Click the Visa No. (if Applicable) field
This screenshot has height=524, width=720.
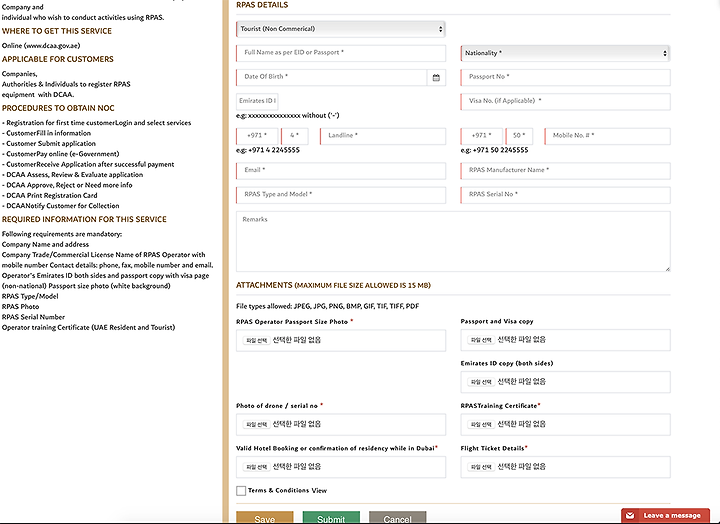(x=565, y=101)
